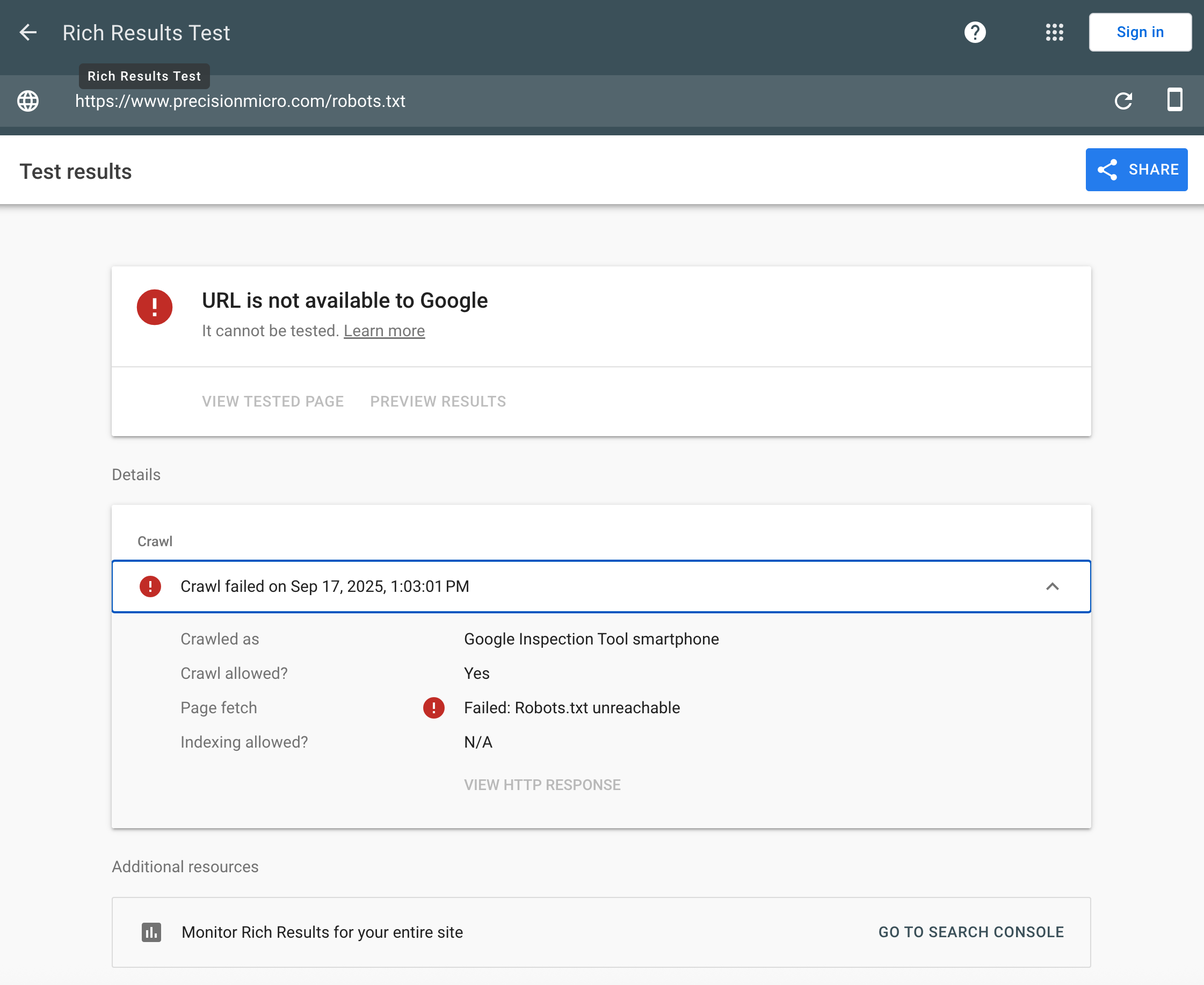Click the Rich Results Test header title
Viewport: 1204px width, 985px height.
click(147, 33)
